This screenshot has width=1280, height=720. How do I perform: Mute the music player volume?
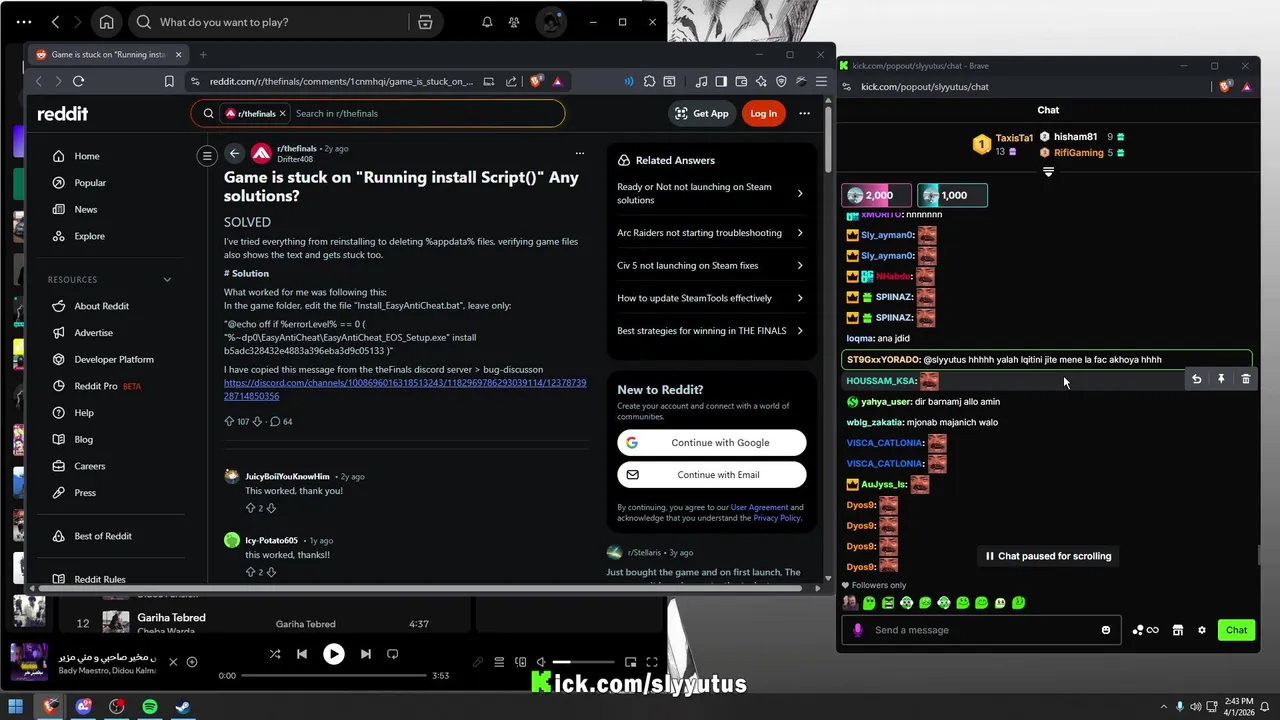(541, 662)
